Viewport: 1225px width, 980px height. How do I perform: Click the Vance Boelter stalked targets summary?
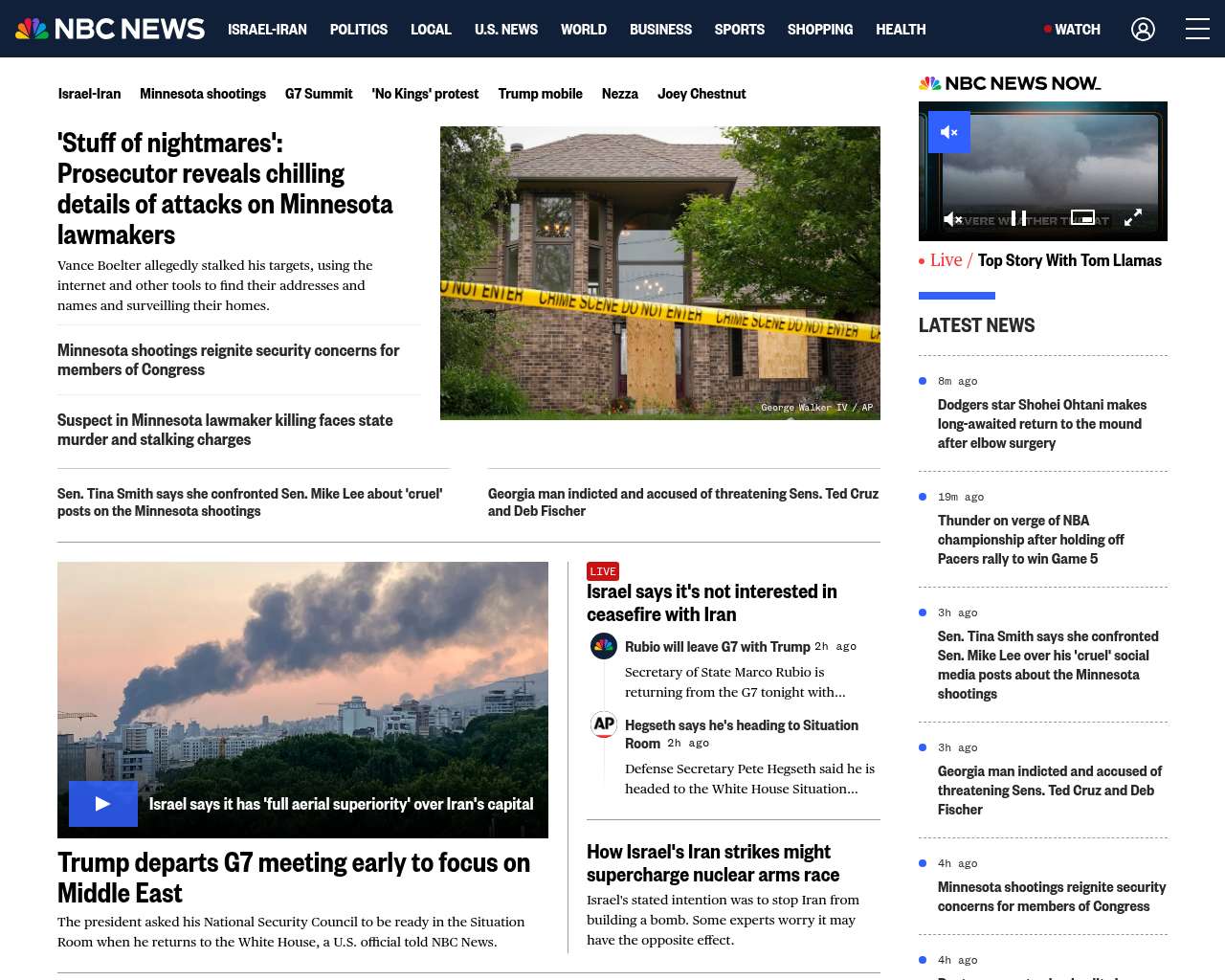point(215,285)
